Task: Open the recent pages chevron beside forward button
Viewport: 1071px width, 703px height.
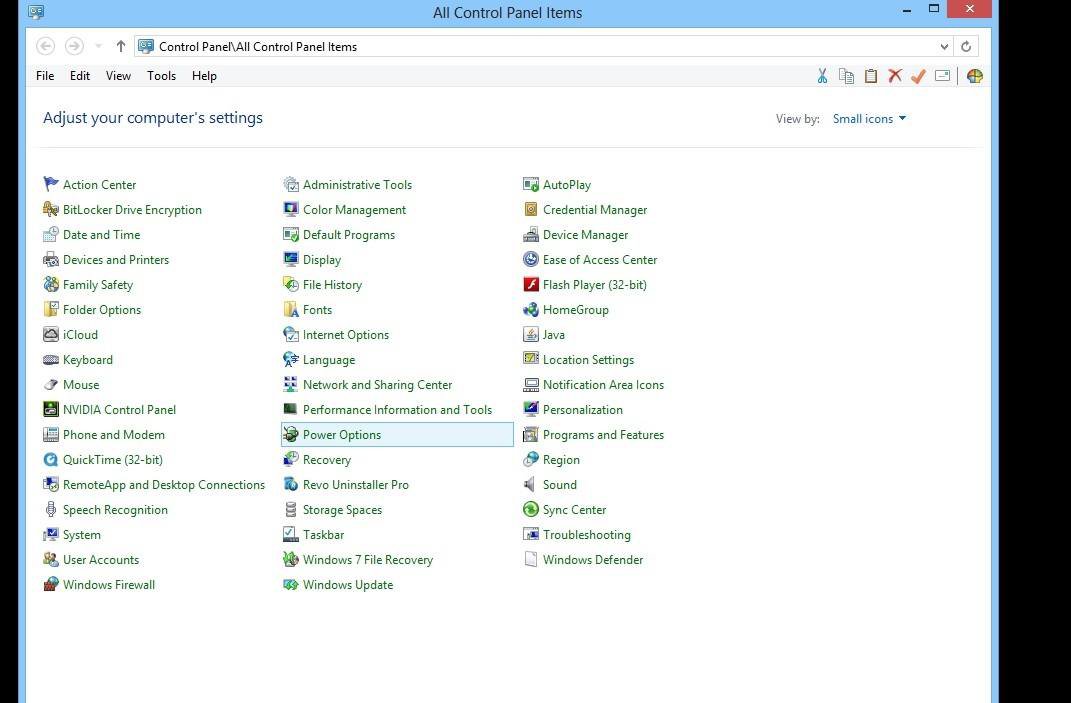Action: click(x=97, y=45)
